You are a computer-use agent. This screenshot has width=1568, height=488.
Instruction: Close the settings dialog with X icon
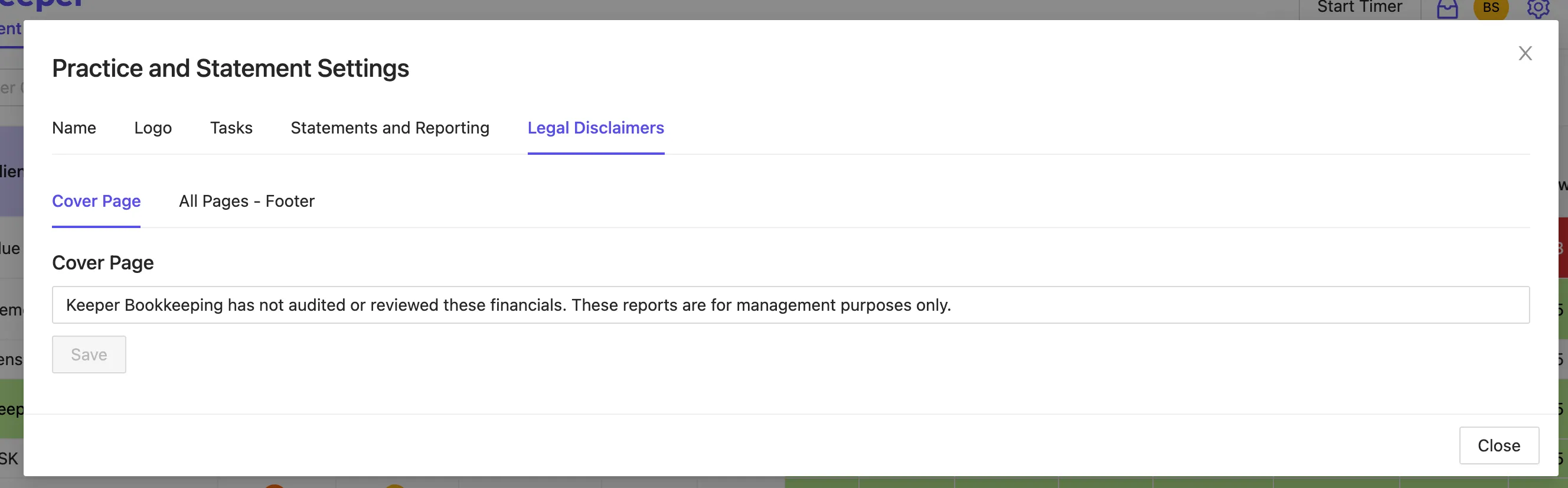[1525, 54]
